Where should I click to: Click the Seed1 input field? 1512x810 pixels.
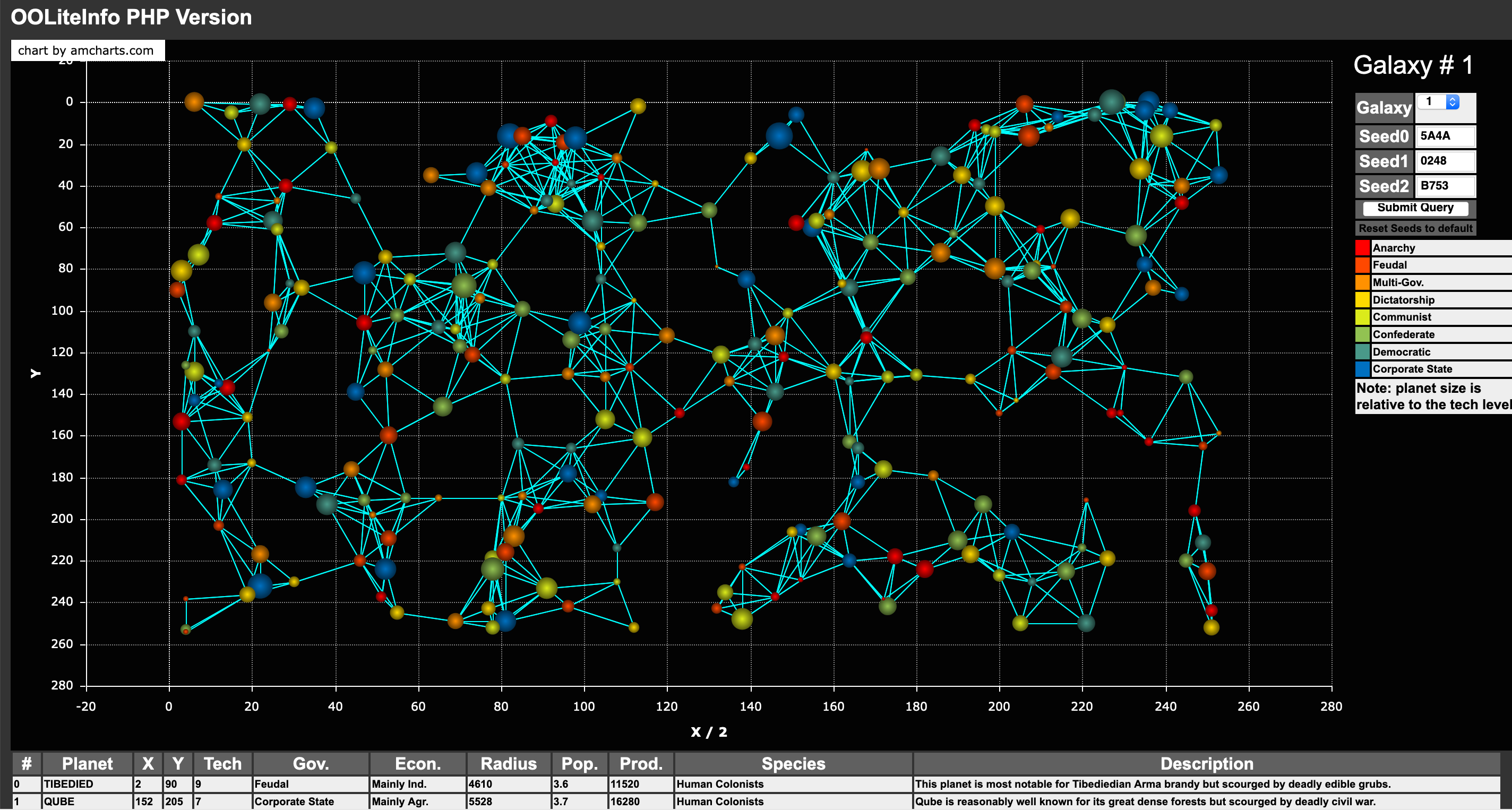tap(1445, 161)
